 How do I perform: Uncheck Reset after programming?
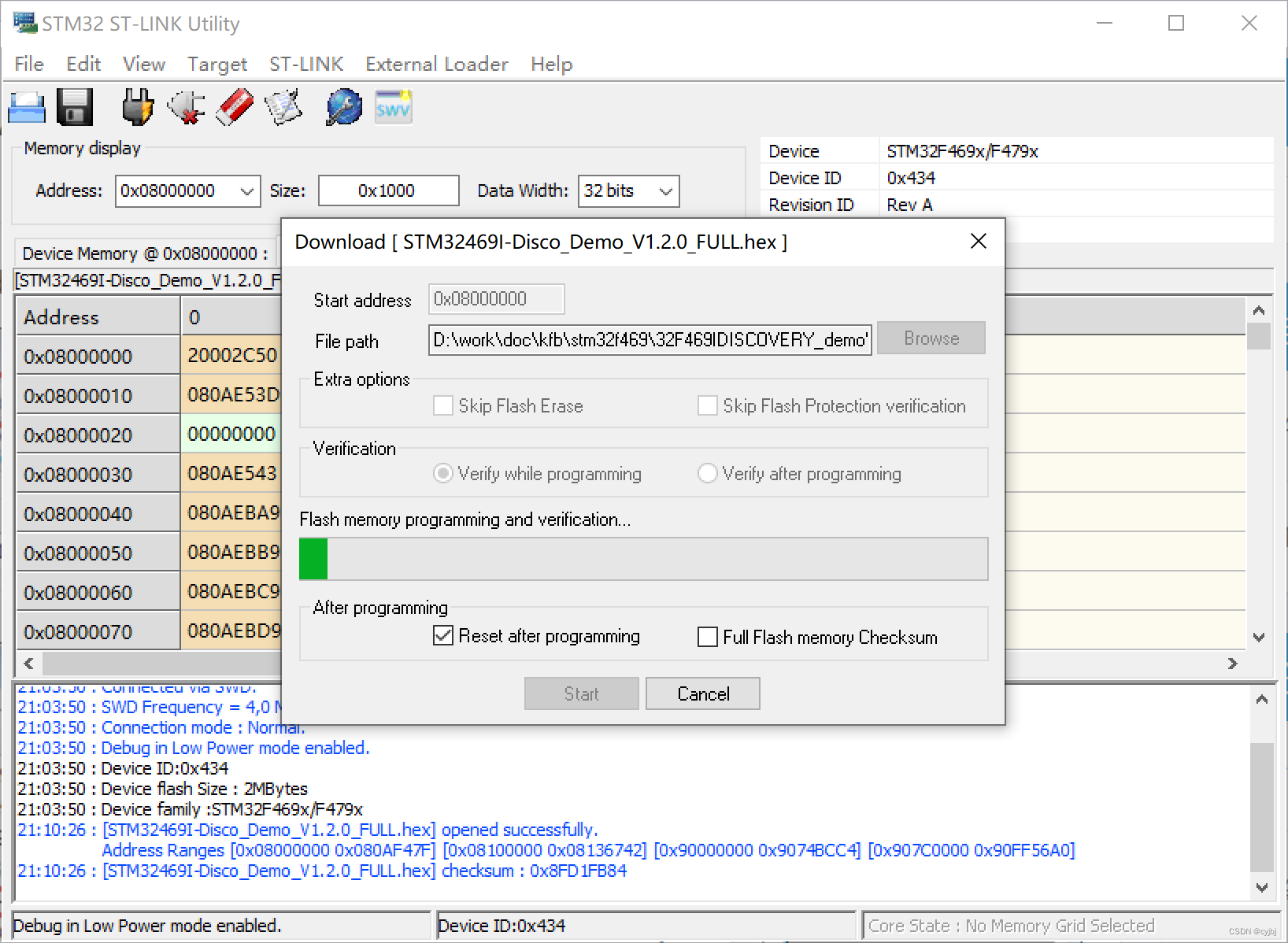click(x=443, y=635)
